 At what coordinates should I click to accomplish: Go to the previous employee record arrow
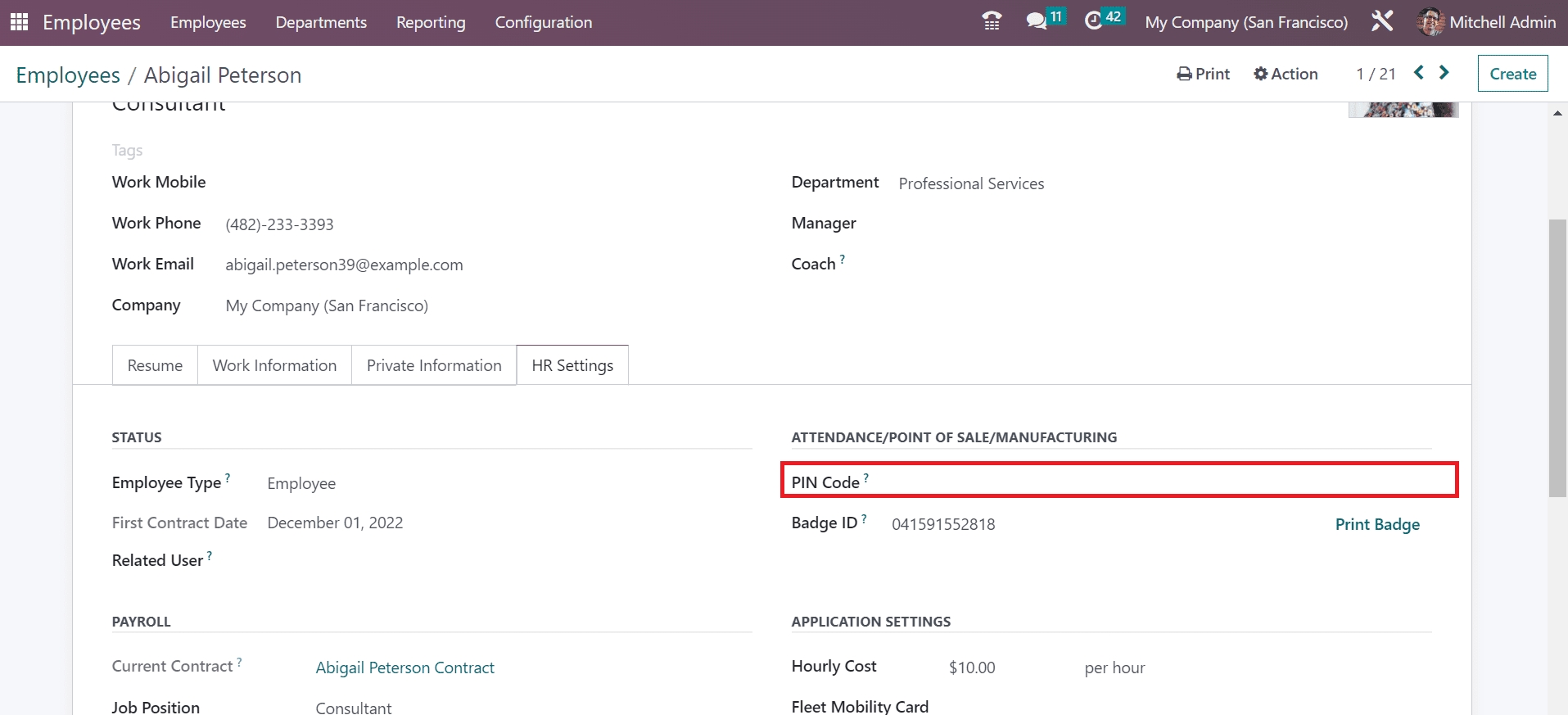tap(1419, 73)
